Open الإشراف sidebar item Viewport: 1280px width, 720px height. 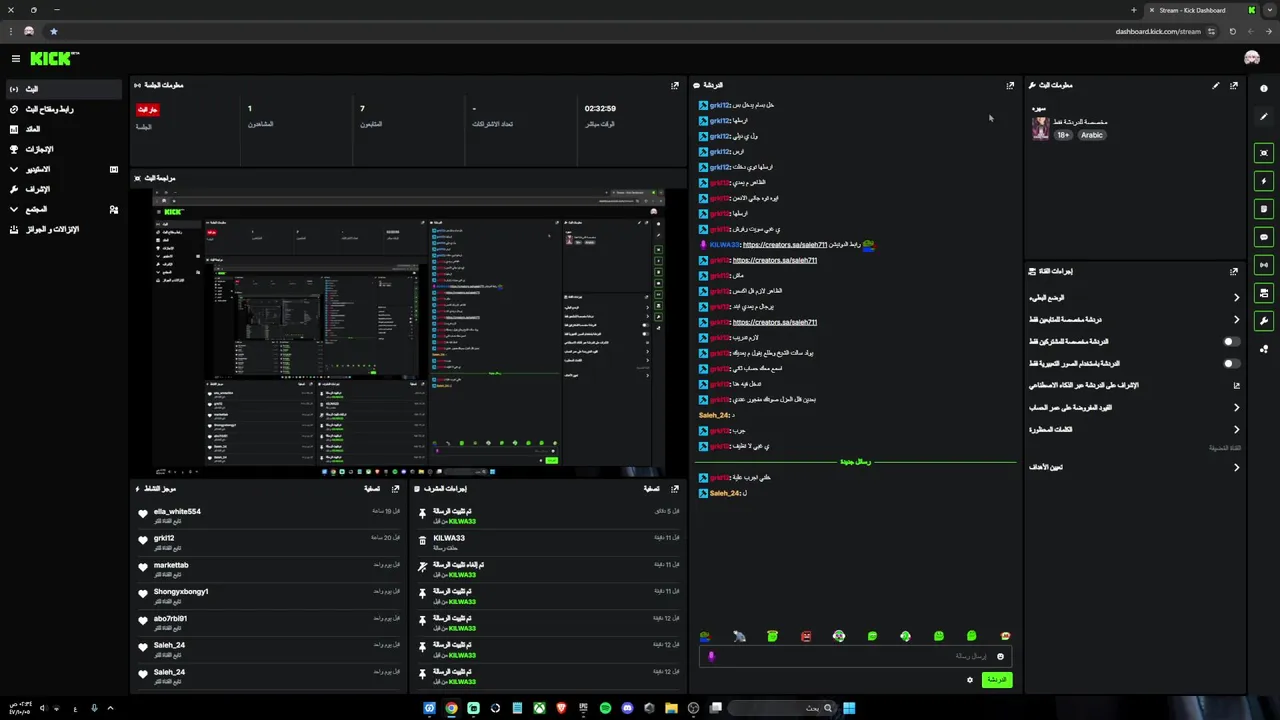click(62, 189)
